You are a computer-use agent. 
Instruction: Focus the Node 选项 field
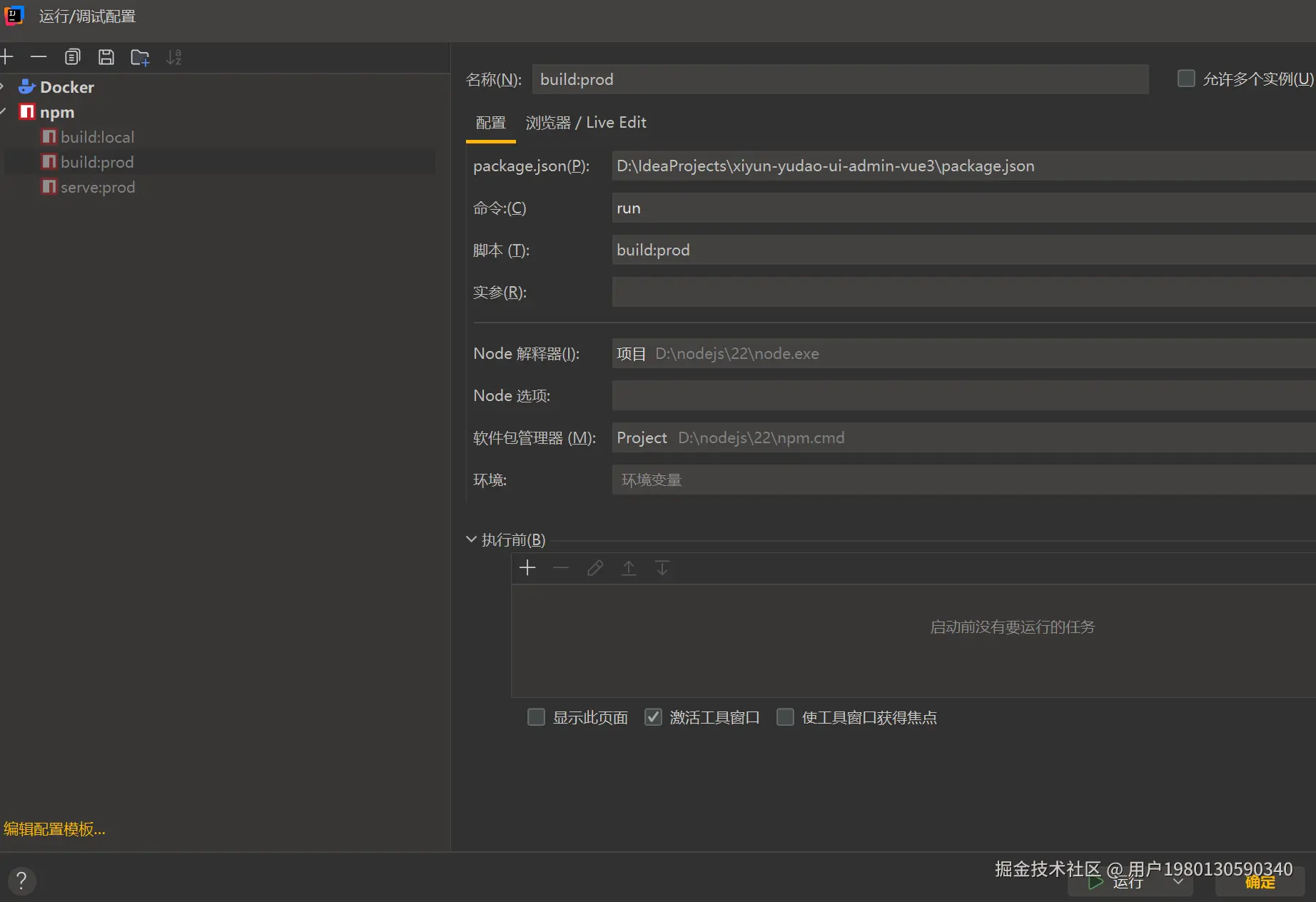pos(963,396)
